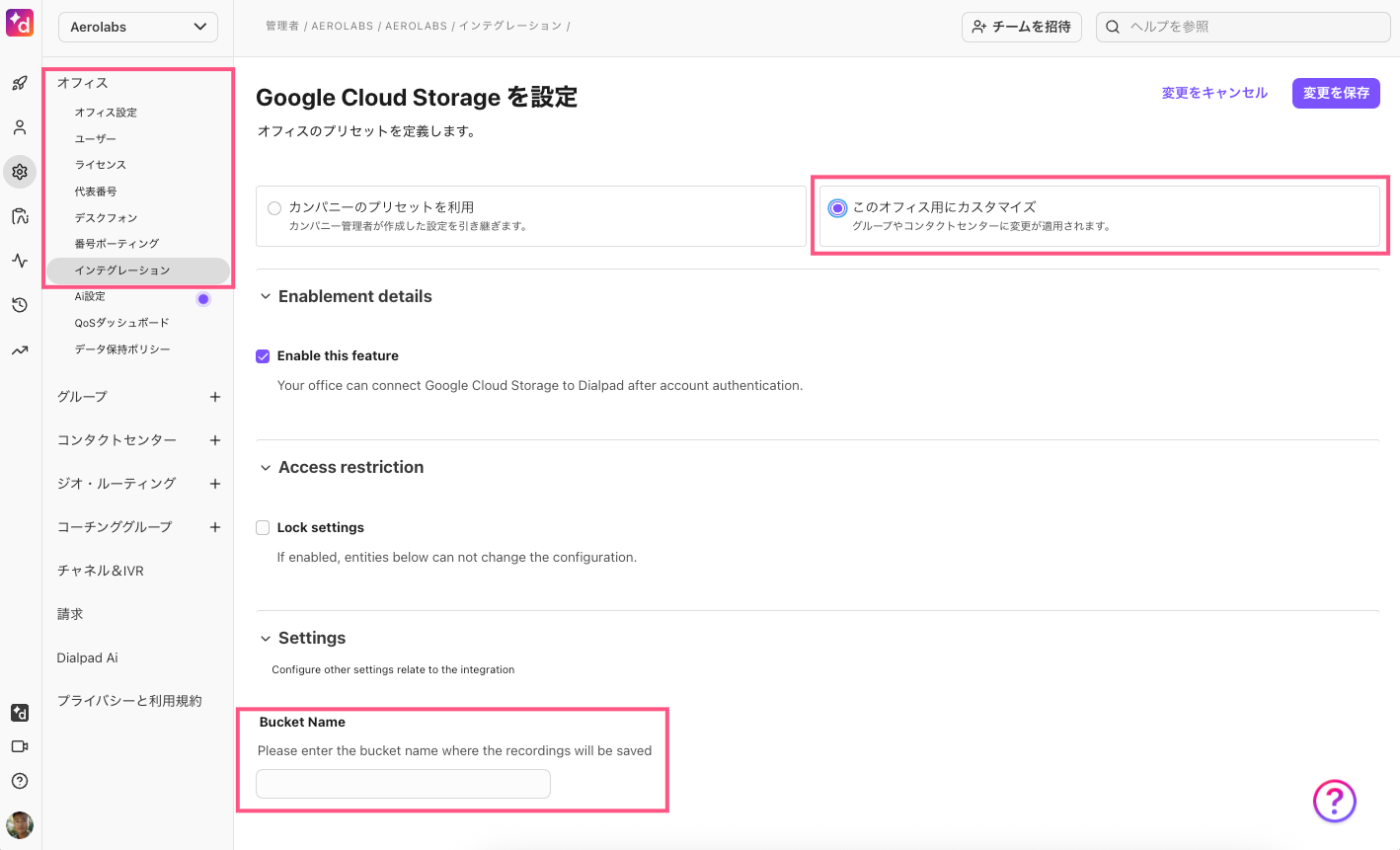Toggle Enable this feature checkbox
Screen dimensions: 1400x850
pyautogui.click(x=263, y=356)
